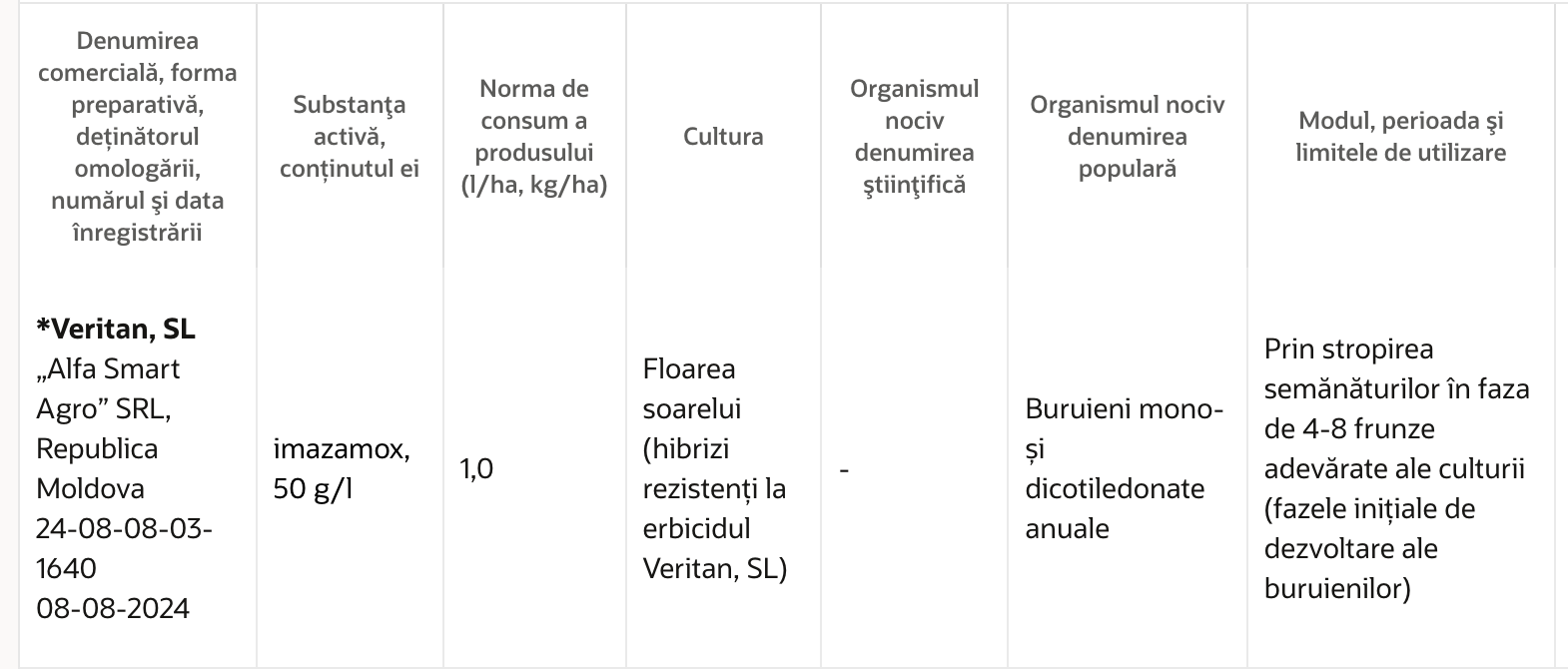Select the registration number 24-08-08-03-1640
Screen dimensions: 1568x669
tap(125, 548)
